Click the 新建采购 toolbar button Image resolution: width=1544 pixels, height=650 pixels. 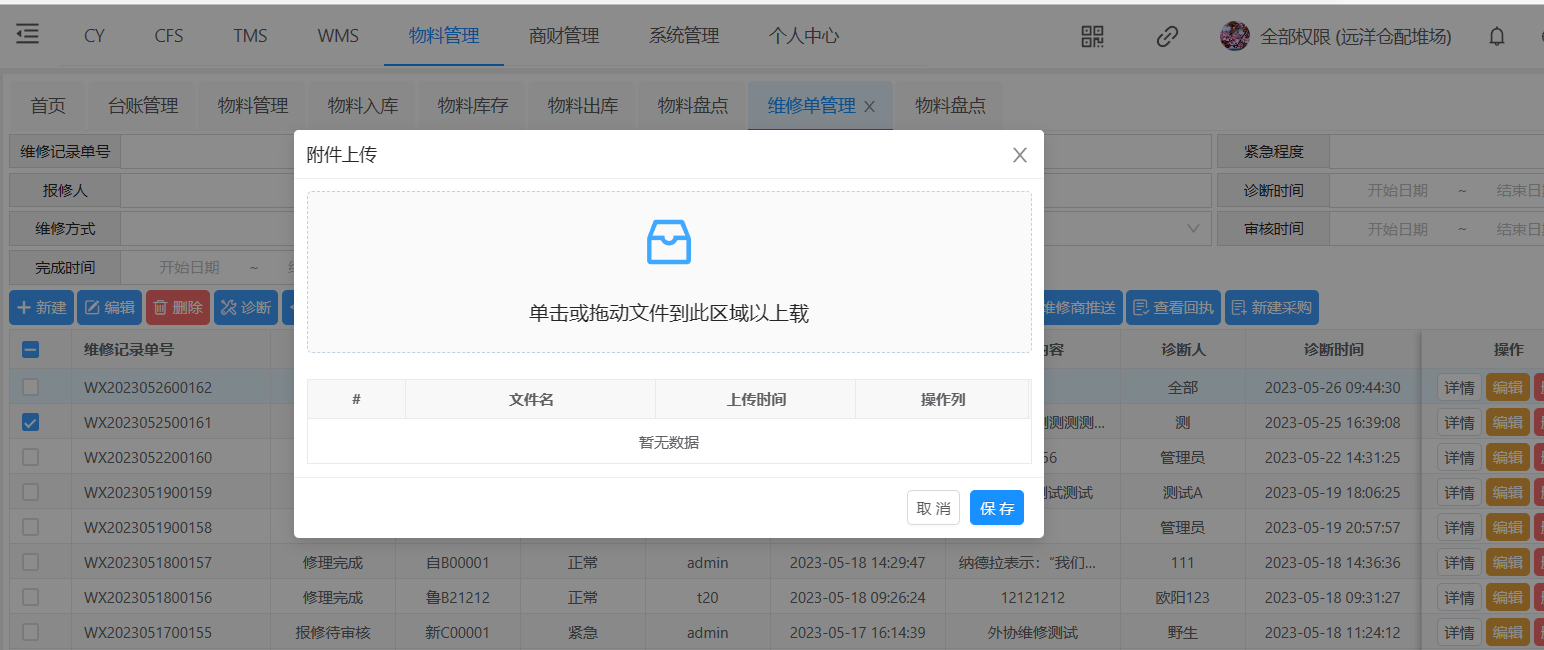pos(1271,308)
